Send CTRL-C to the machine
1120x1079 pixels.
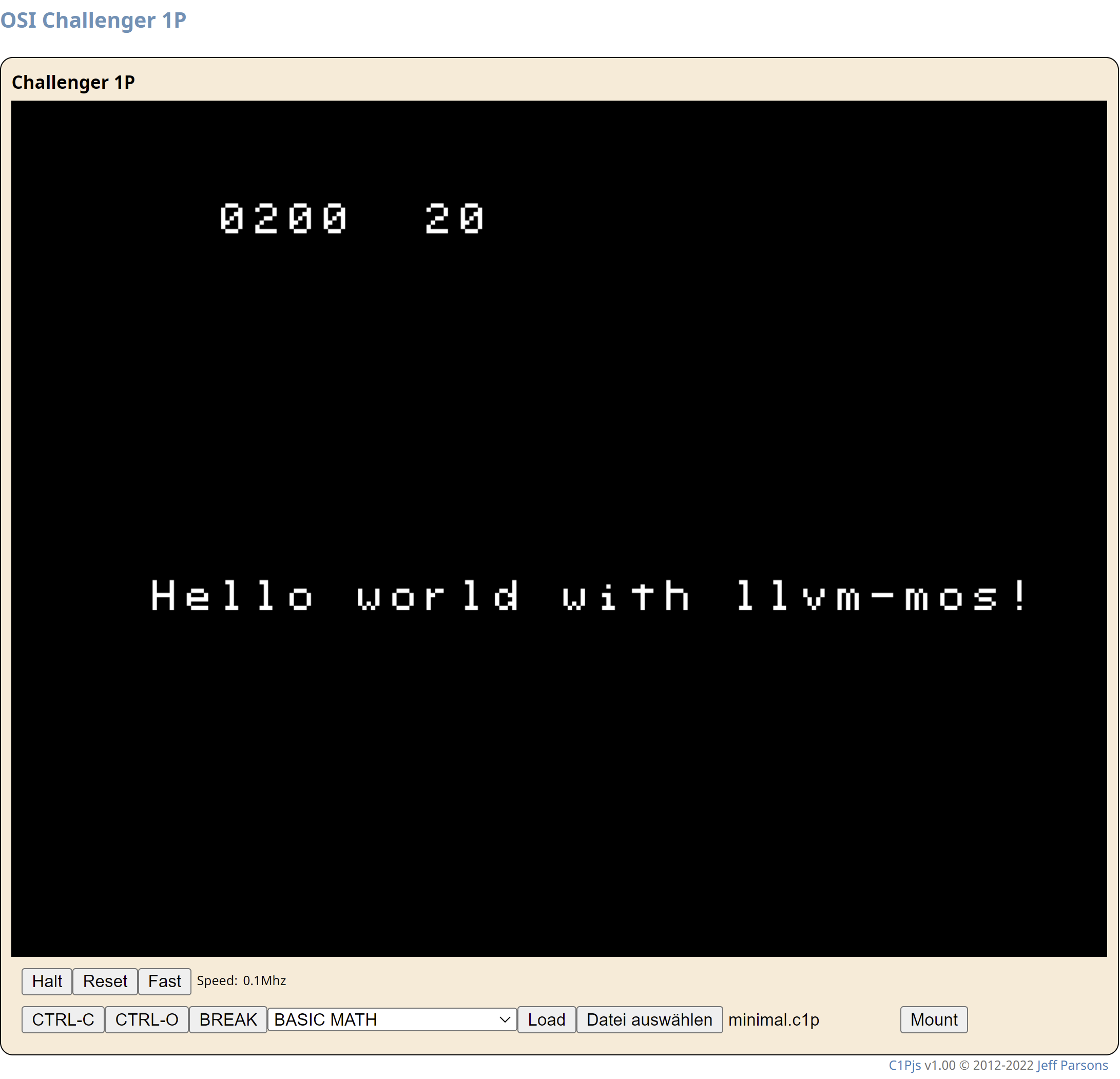(63, 1019)
